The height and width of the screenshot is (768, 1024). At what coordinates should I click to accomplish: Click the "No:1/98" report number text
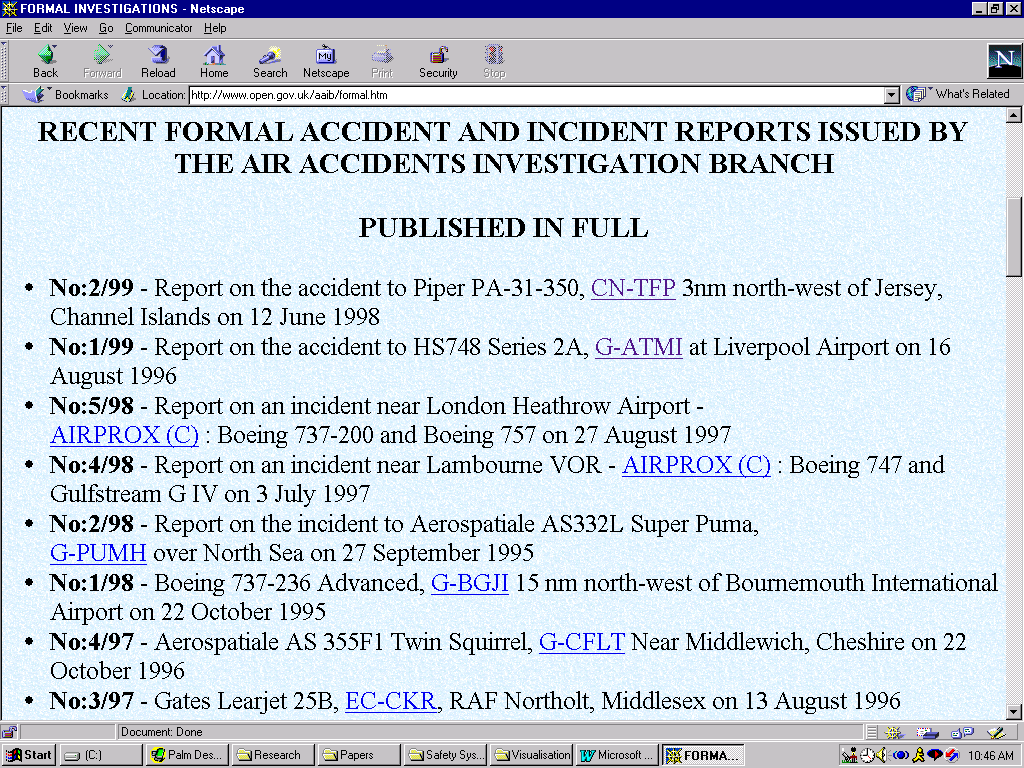click(x=91, y=583)
